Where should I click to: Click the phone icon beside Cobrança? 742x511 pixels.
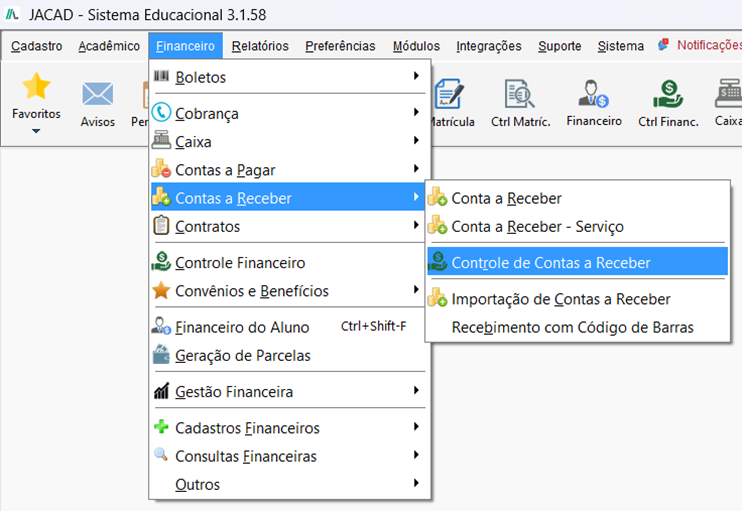(161, 112)
